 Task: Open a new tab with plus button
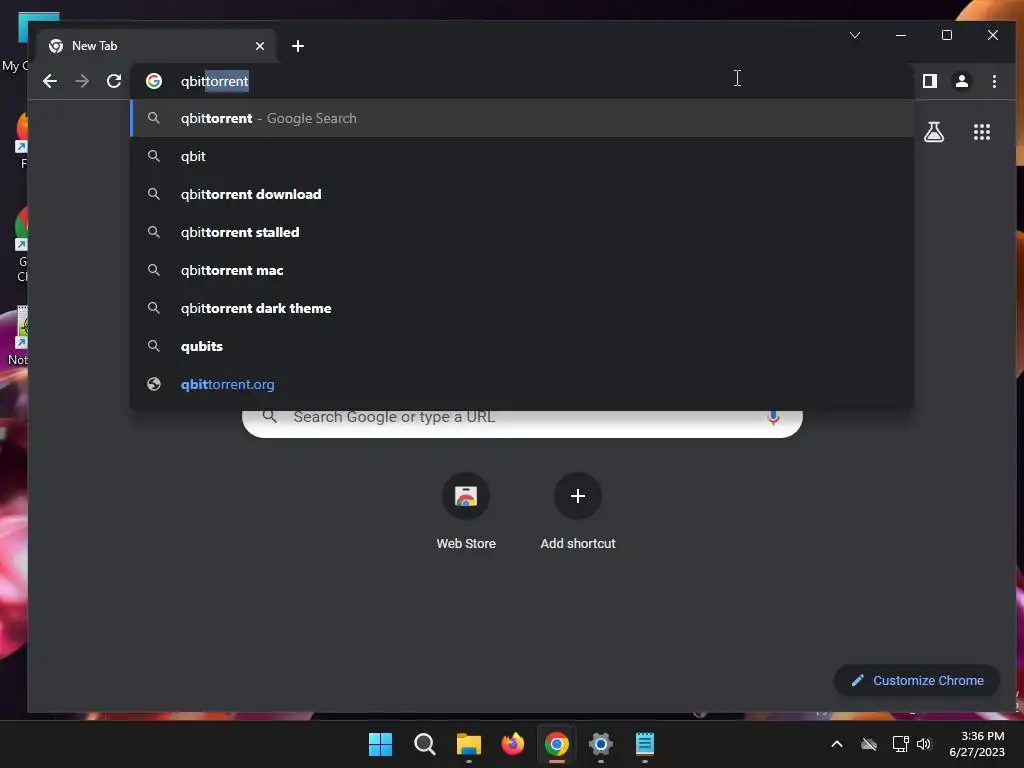[298, 46]
